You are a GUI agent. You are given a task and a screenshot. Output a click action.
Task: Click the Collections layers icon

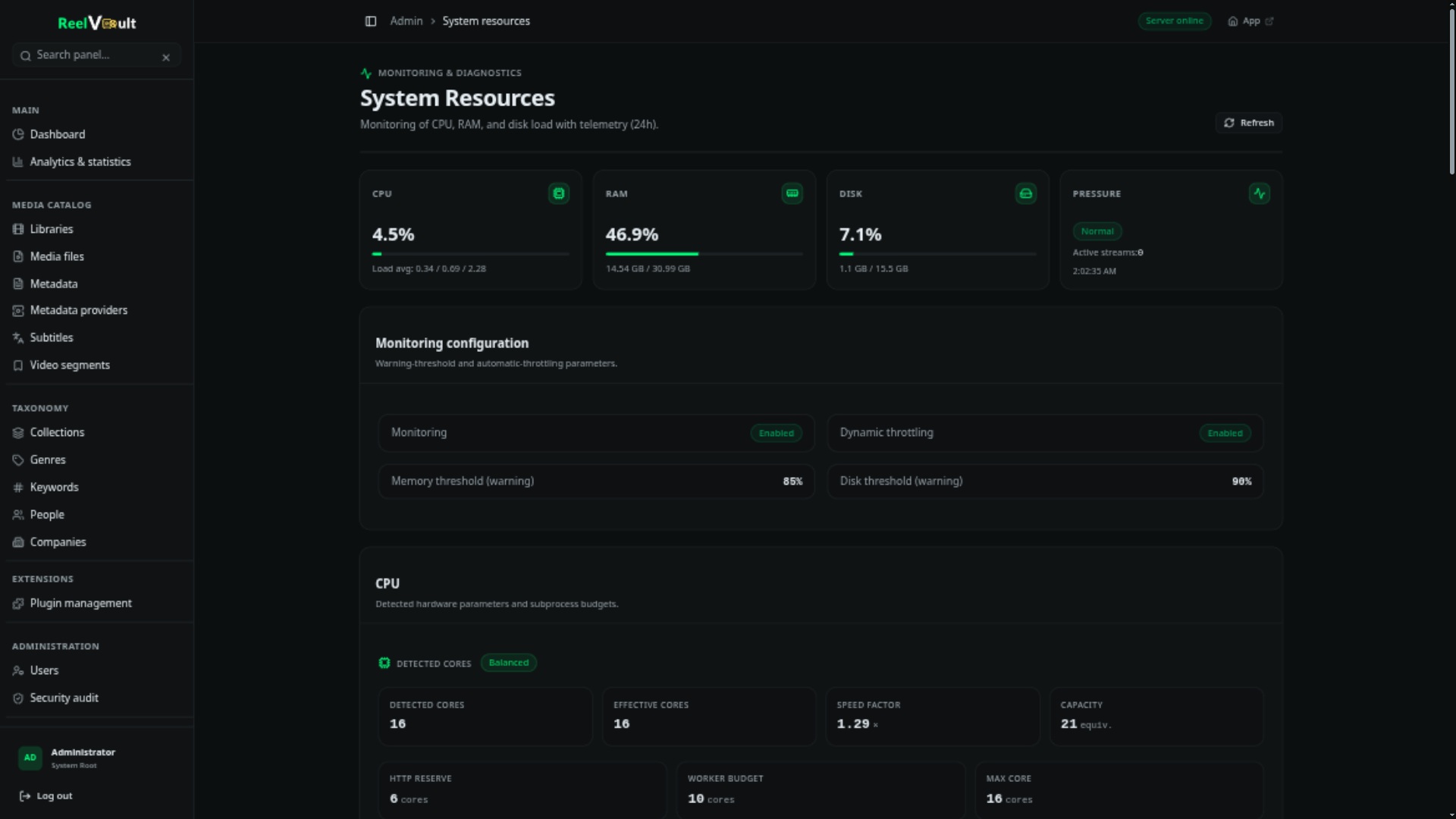point(18,432)
